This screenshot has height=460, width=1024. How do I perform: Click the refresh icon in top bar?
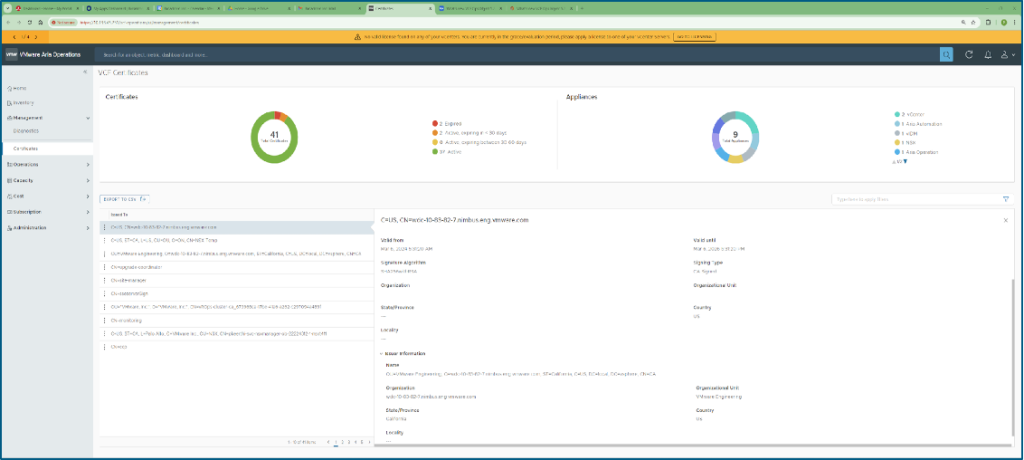[x=969, y=55]
